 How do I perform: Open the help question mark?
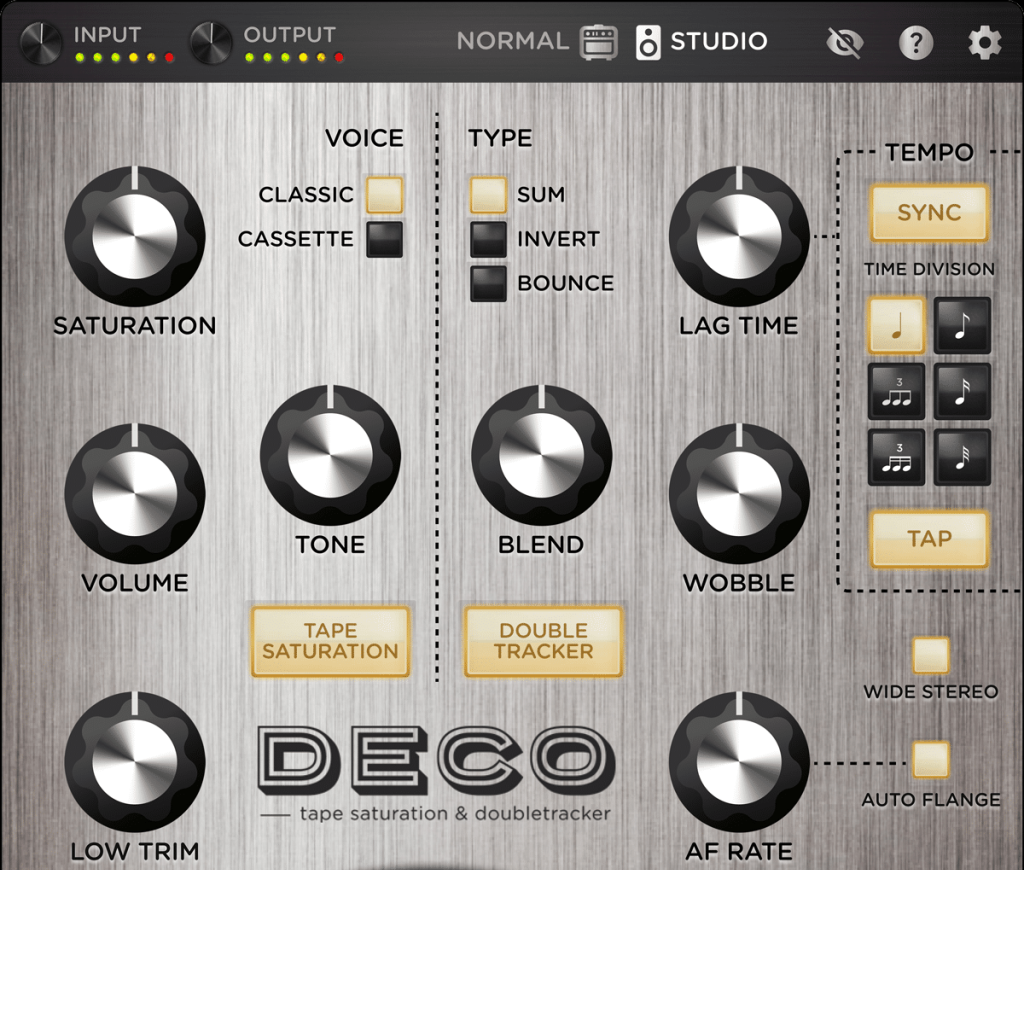pos(915,41)
